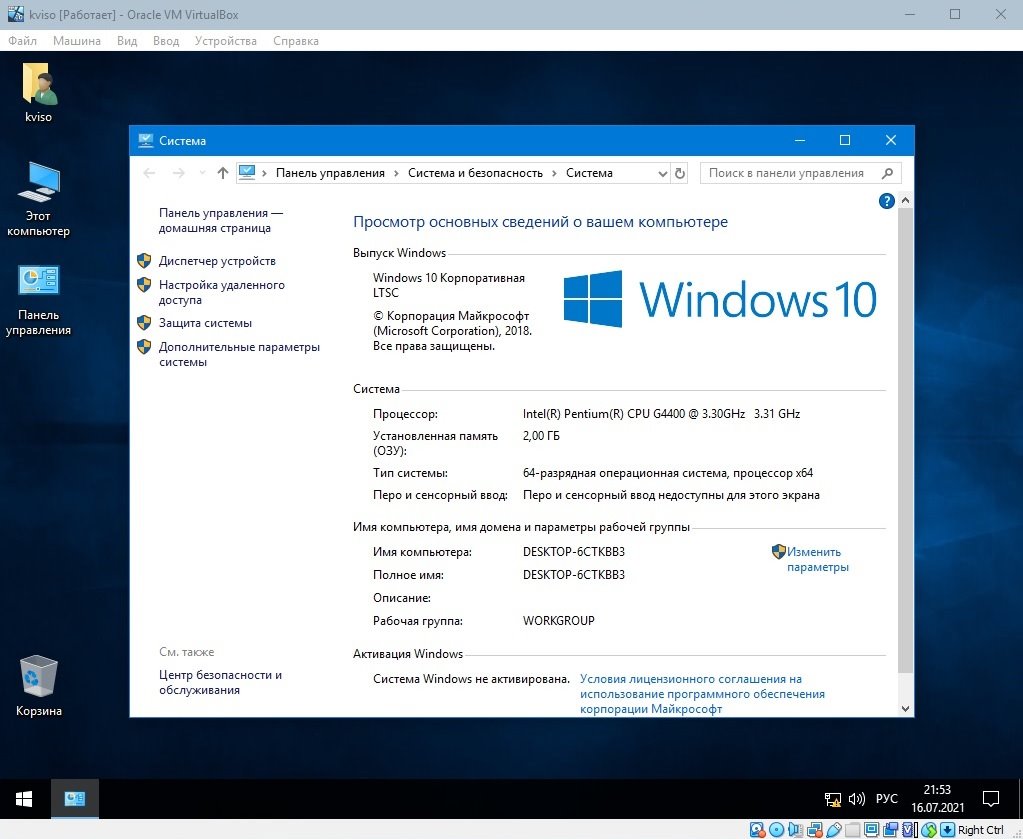Select the Этот компьютер desktop icon

(x=38, y=198)
